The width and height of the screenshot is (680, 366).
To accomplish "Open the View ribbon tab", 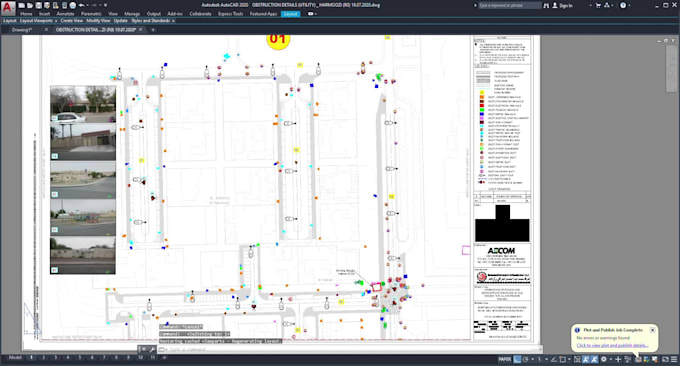I will pos(113,14).
